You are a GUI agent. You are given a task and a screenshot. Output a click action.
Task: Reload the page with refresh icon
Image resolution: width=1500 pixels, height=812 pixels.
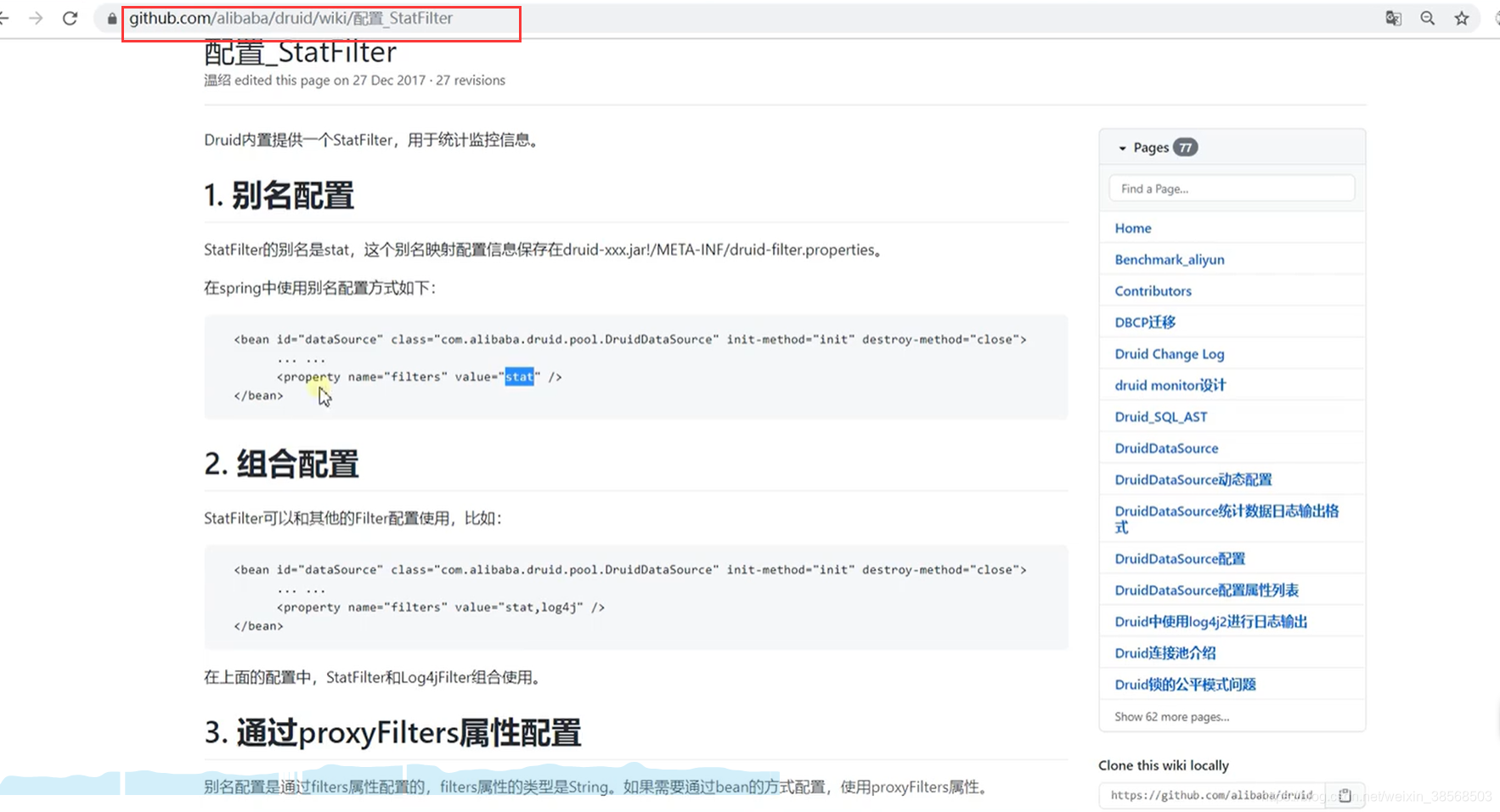pyautogui.click(x=70, y=18)
